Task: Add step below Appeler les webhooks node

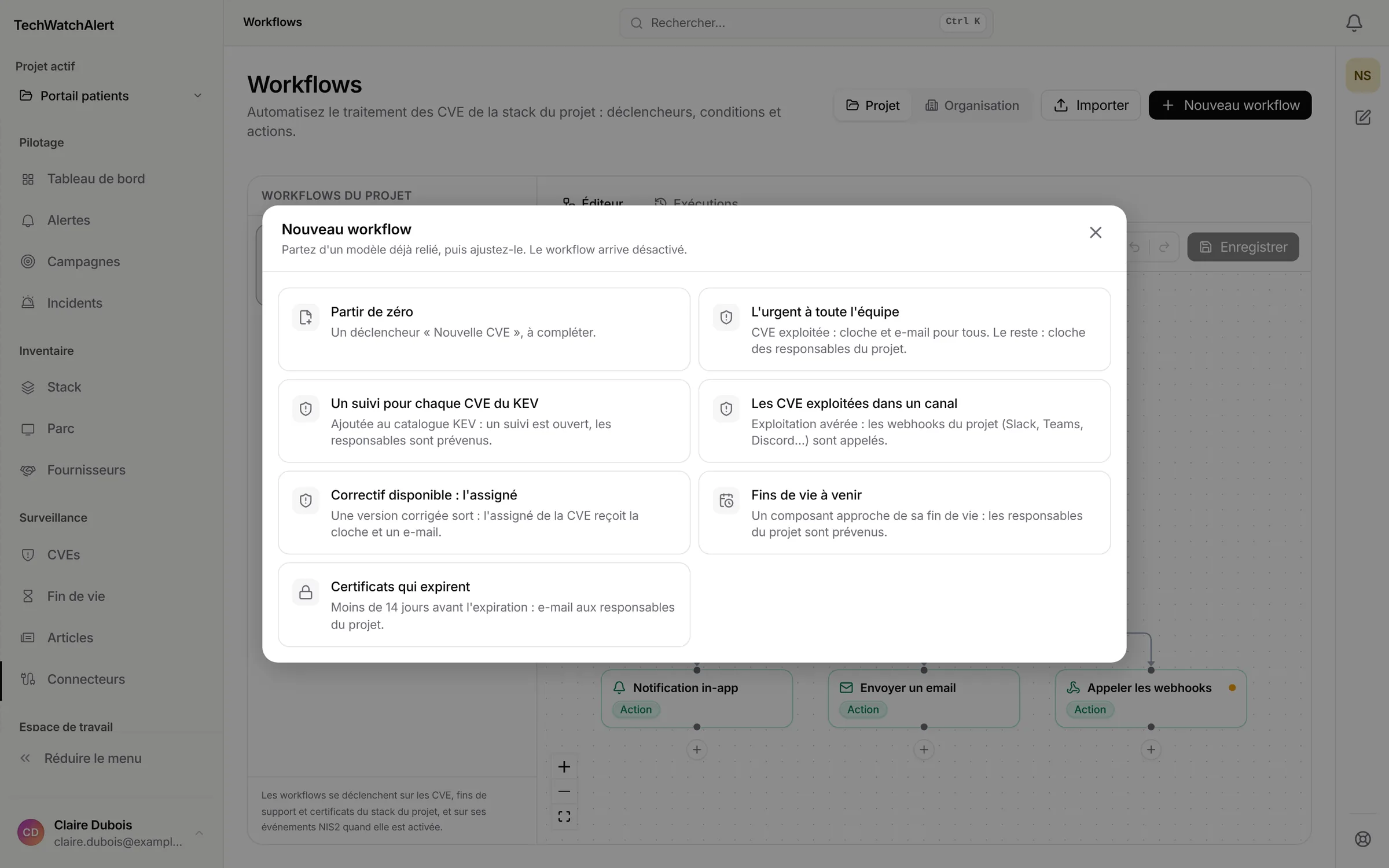Action: 1151,750
